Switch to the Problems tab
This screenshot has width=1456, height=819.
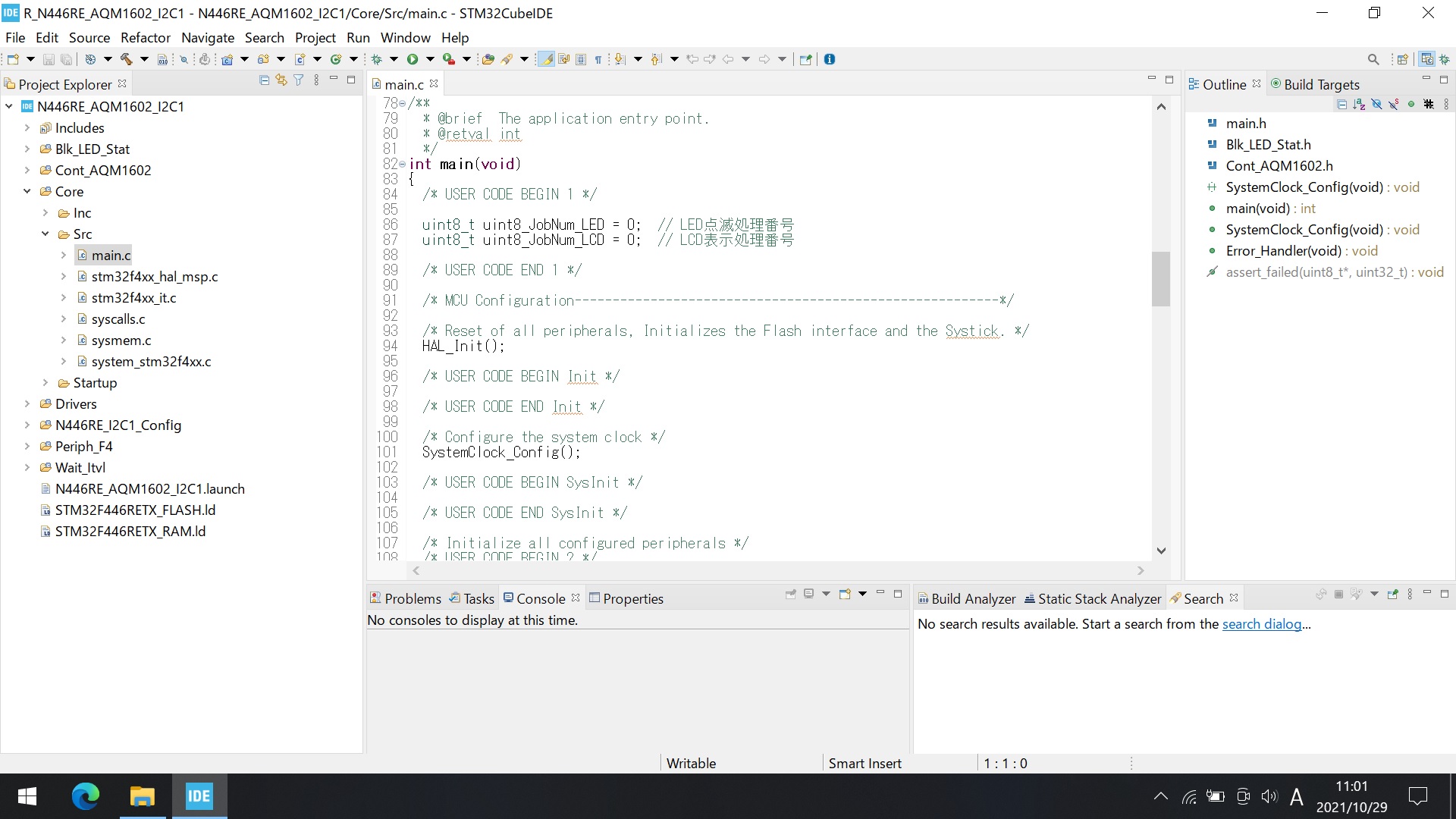[405, 598]
